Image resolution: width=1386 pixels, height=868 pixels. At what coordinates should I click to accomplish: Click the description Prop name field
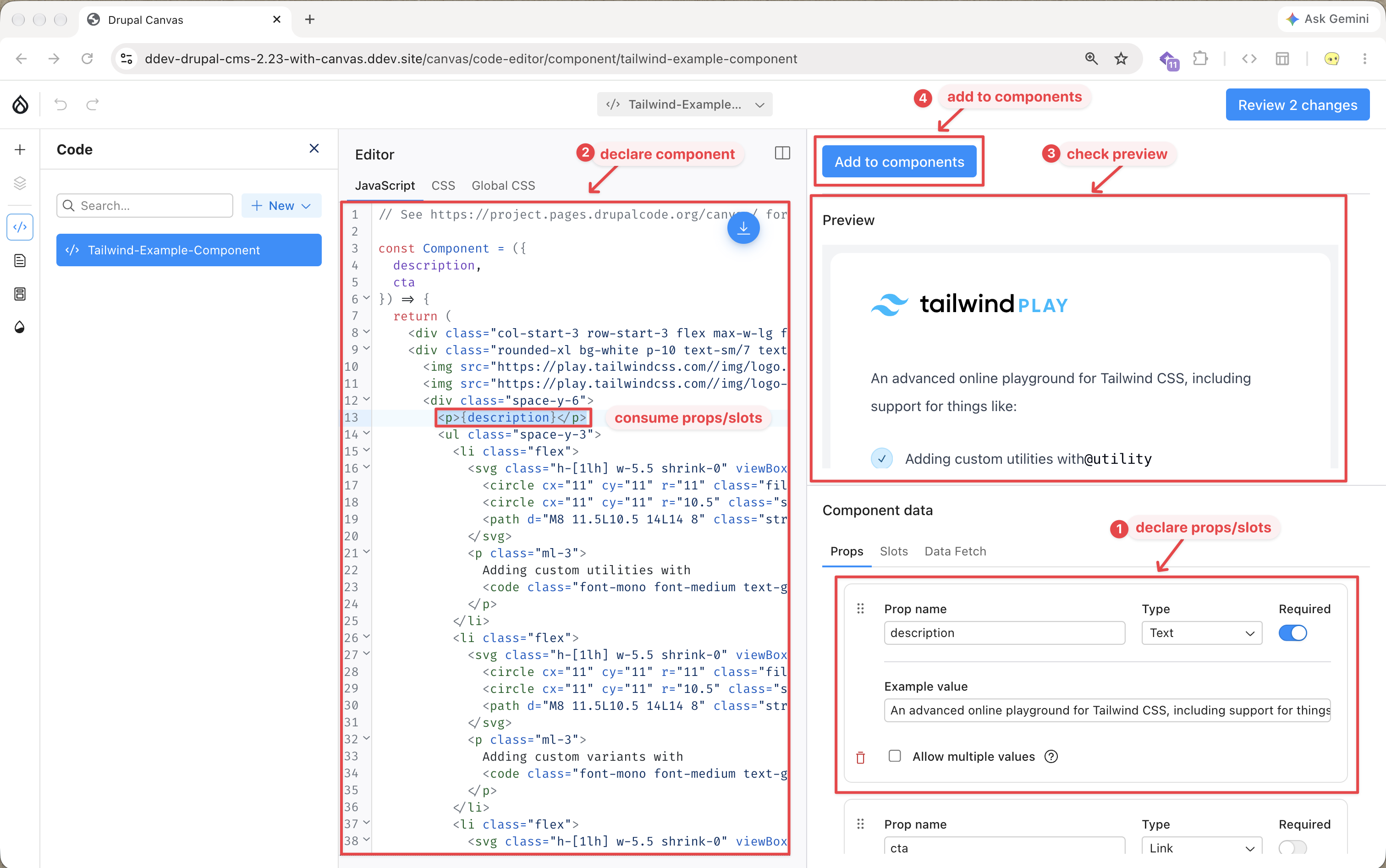[1004, 633]
